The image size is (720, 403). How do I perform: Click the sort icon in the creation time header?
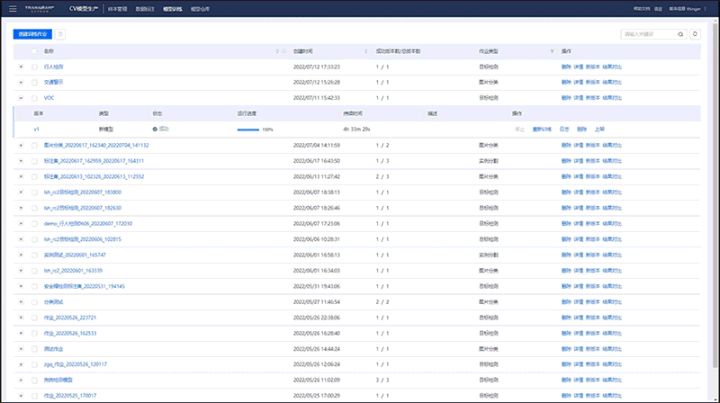(x=366, y=51)
